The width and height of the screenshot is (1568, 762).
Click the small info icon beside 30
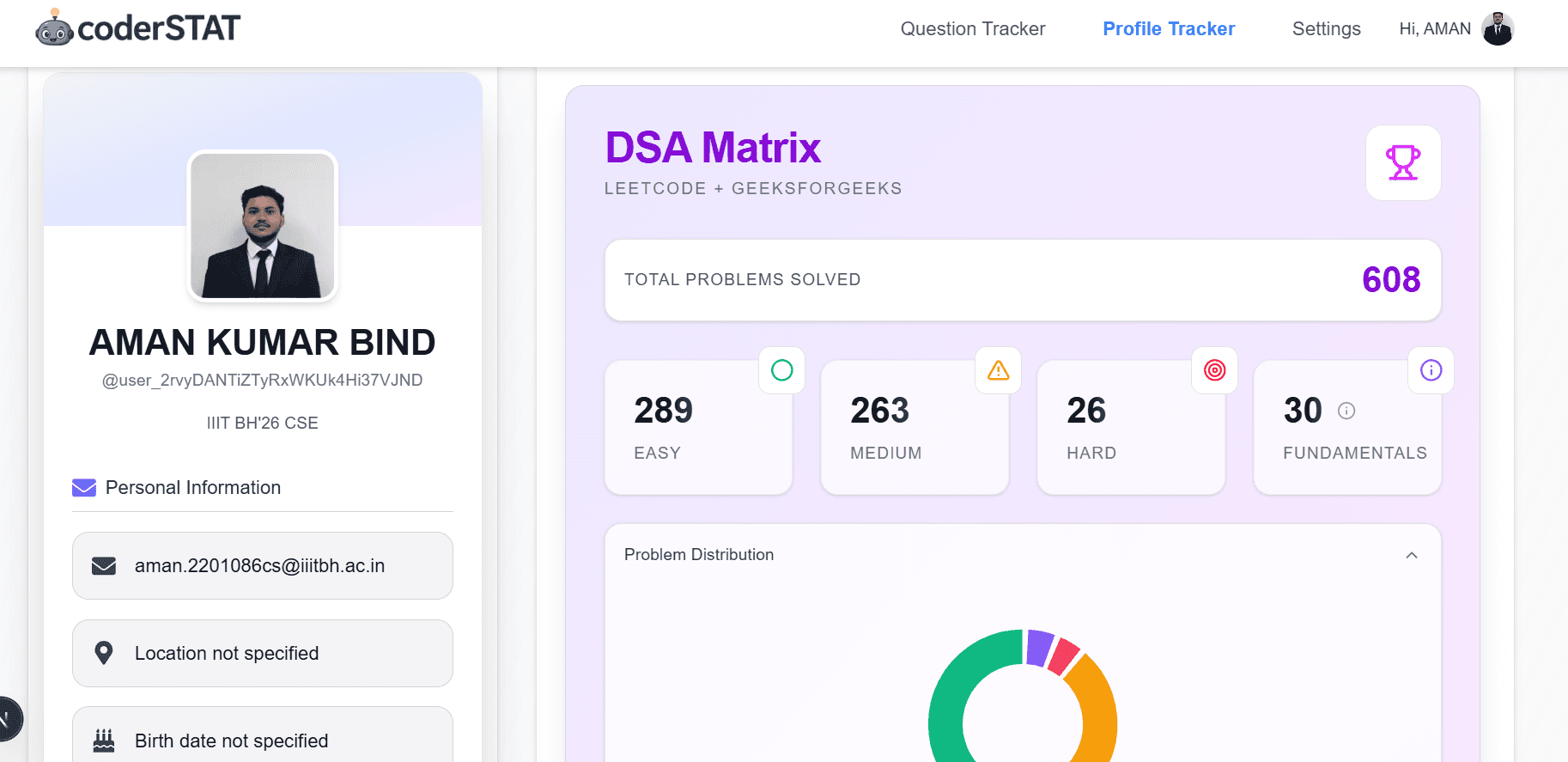tap(1346, 411)
